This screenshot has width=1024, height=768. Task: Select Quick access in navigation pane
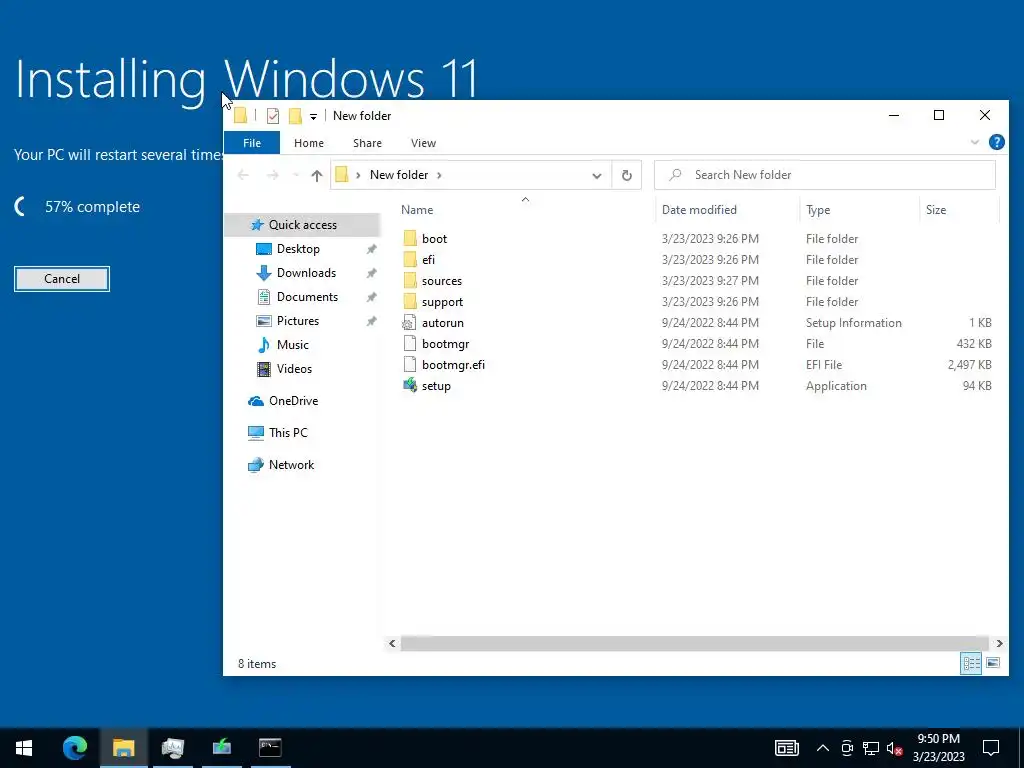coord(302,225)
